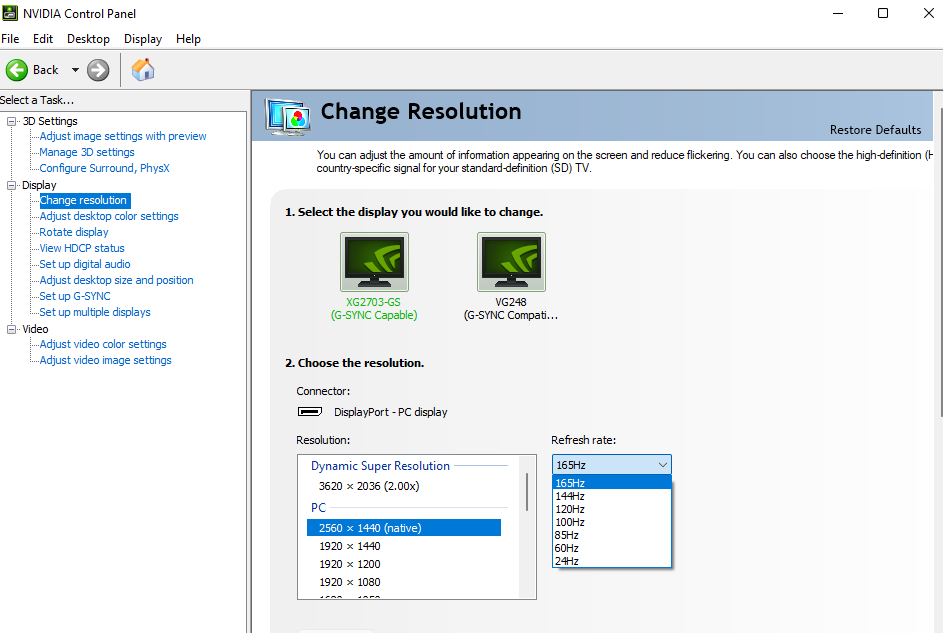
Task: Click the Back button label
Action: [46, 70]
